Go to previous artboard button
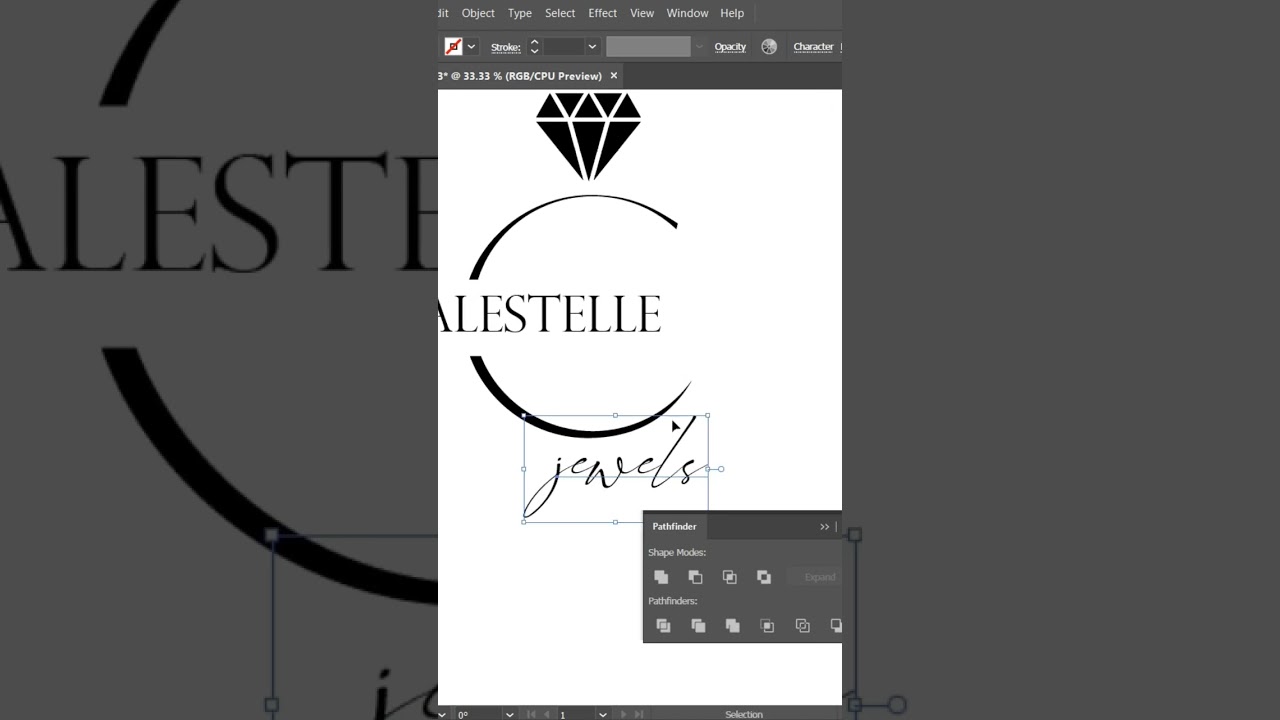Image resolution: width=1280 pixels, height=720 pixels. 546,714
